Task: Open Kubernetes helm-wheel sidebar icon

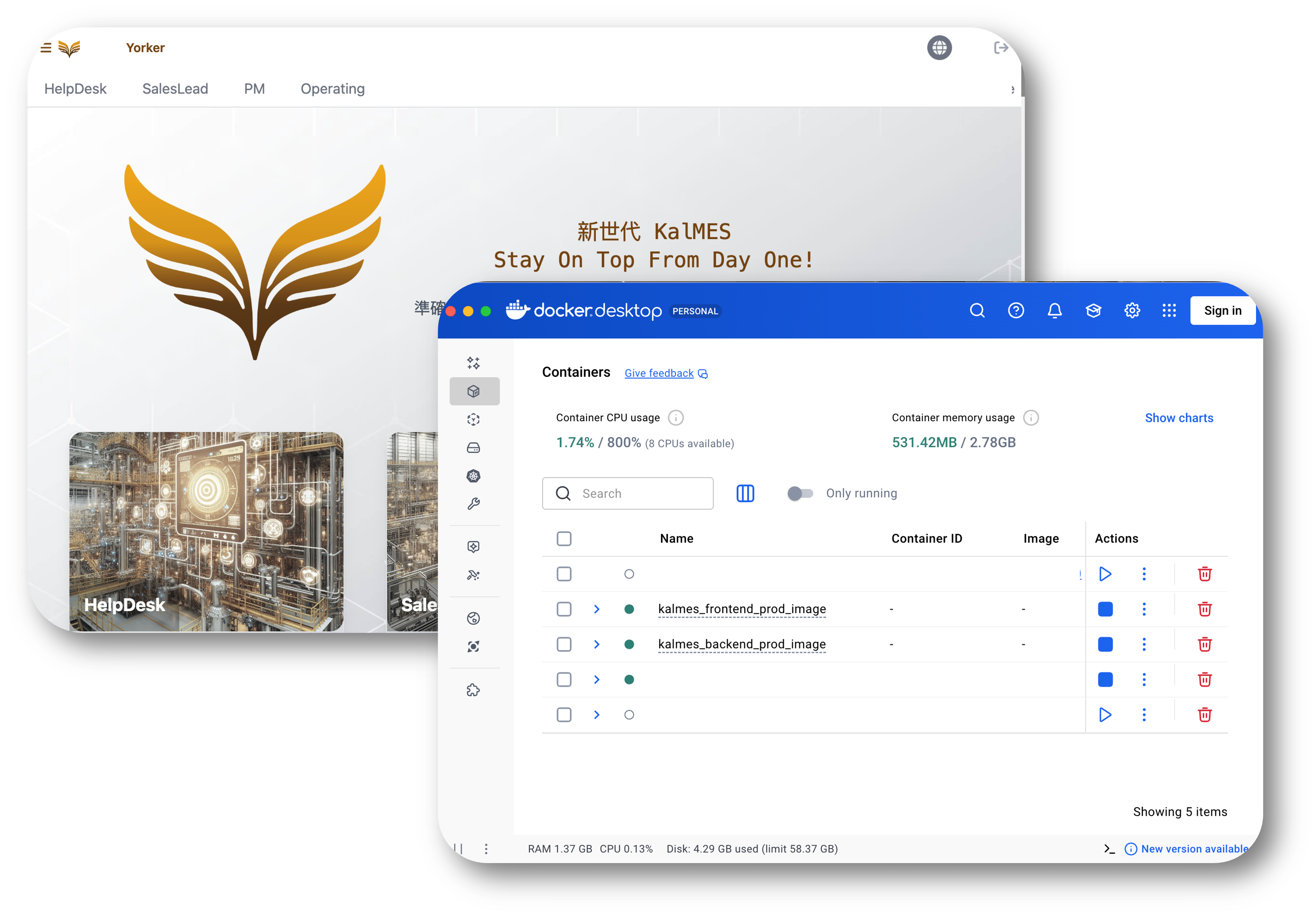Action: (473, 476)
